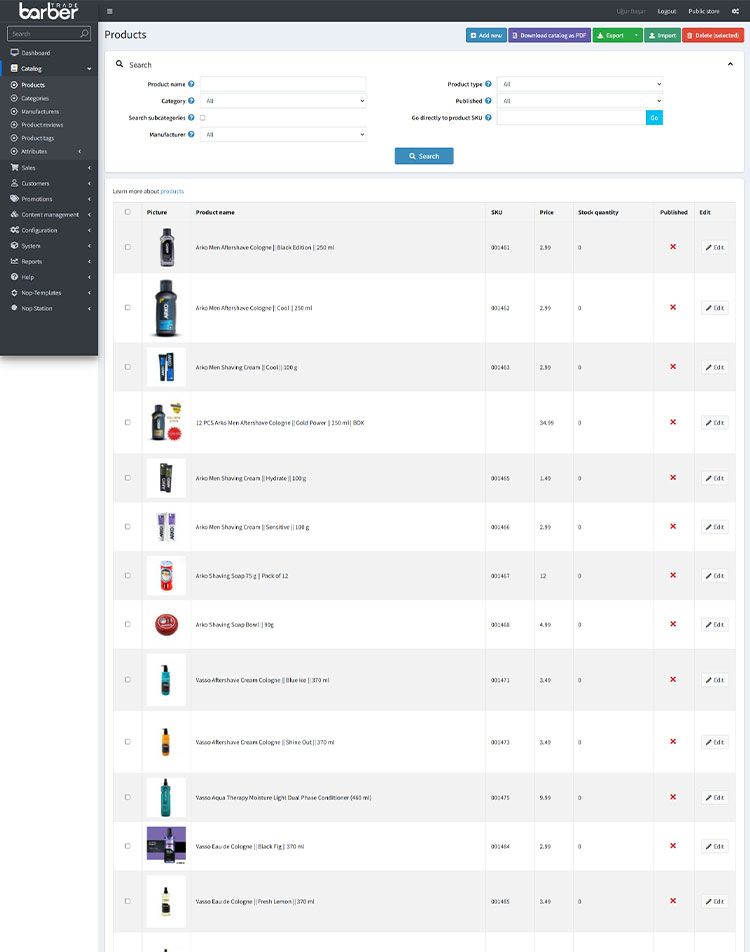Click the help icon next to Manufacturer
The width and height of the screenshot is (750, 952).
[x=191, y=134]
